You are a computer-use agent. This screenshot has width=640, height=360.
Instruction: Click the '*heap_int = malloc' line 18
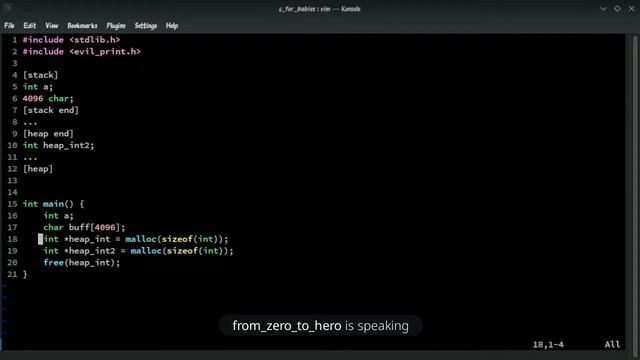click(136, 239)
